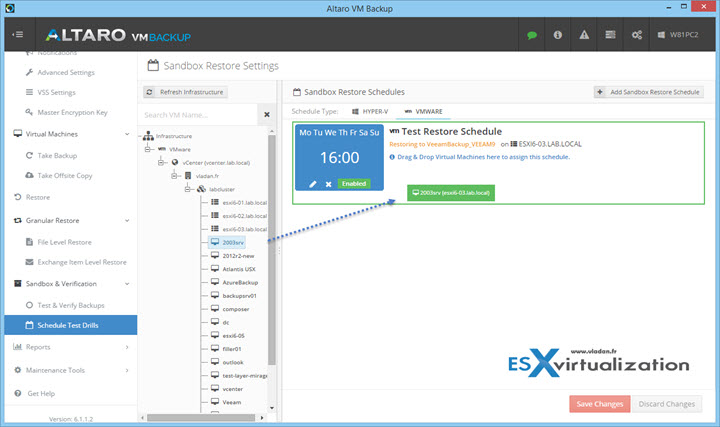Open the gears settings icon in header
The image size is (720, 427).
(636, 35)
